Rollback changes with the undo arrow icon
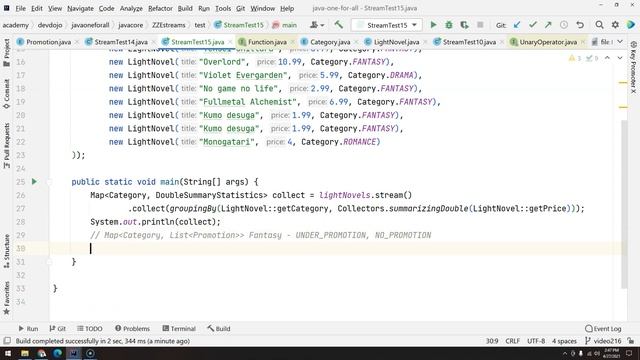 [x=580, y=25]
